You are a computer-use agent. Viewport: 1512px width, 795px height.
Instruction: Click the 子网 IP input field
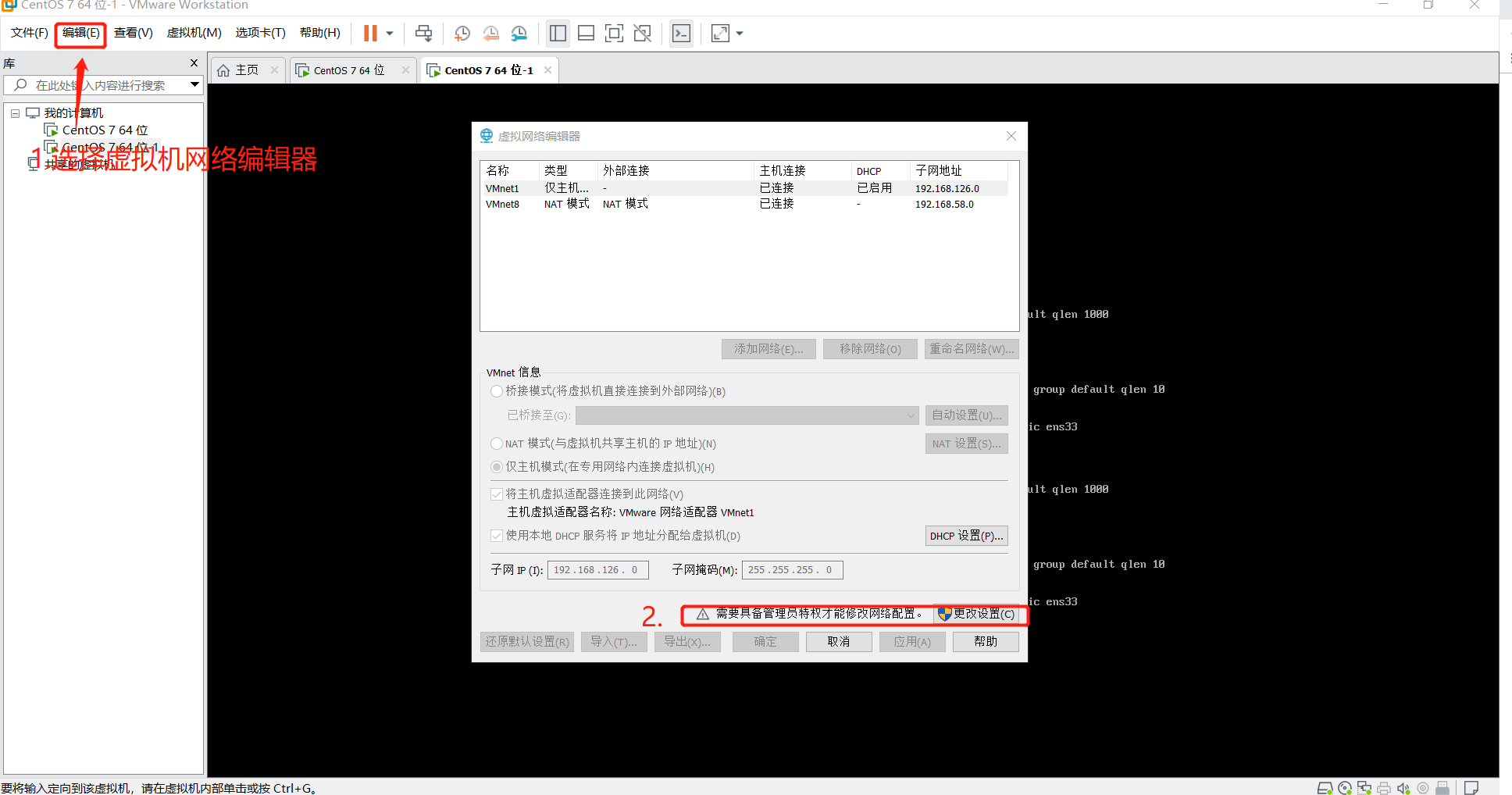click(x=598, y=570)
